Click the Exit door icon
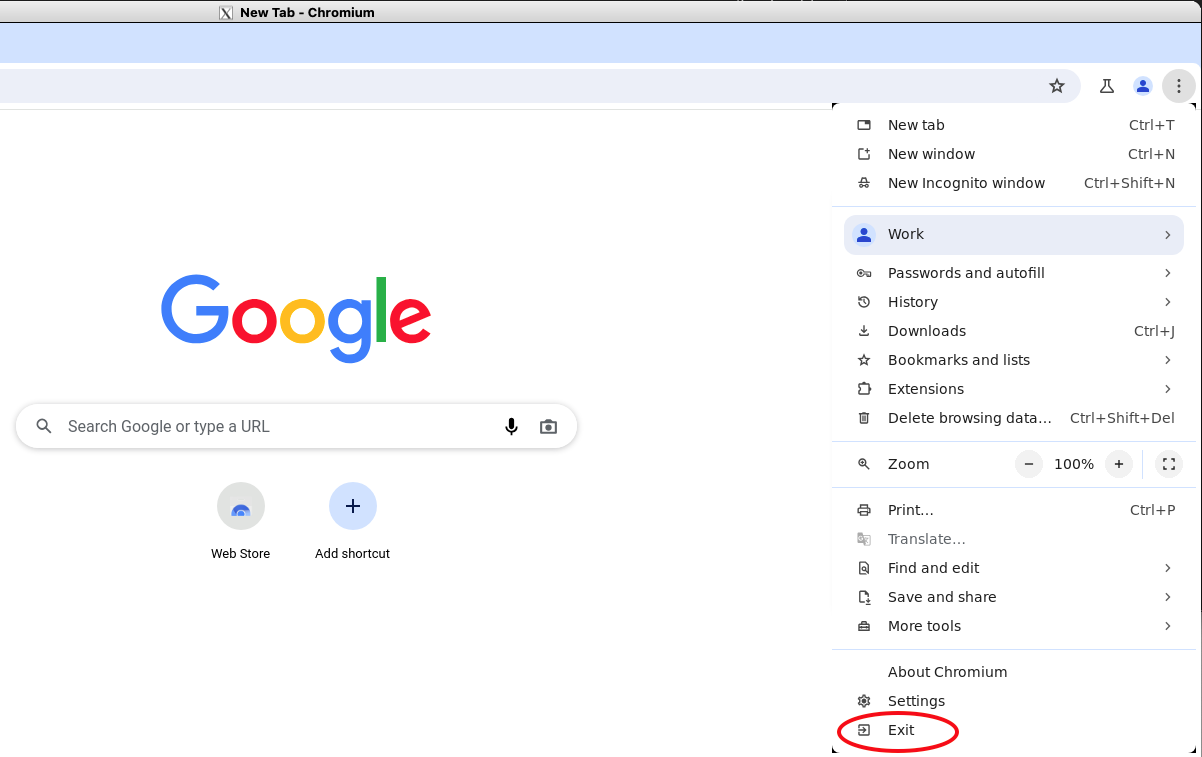The height and width of the screenshot is (757, 1202). 864,730
